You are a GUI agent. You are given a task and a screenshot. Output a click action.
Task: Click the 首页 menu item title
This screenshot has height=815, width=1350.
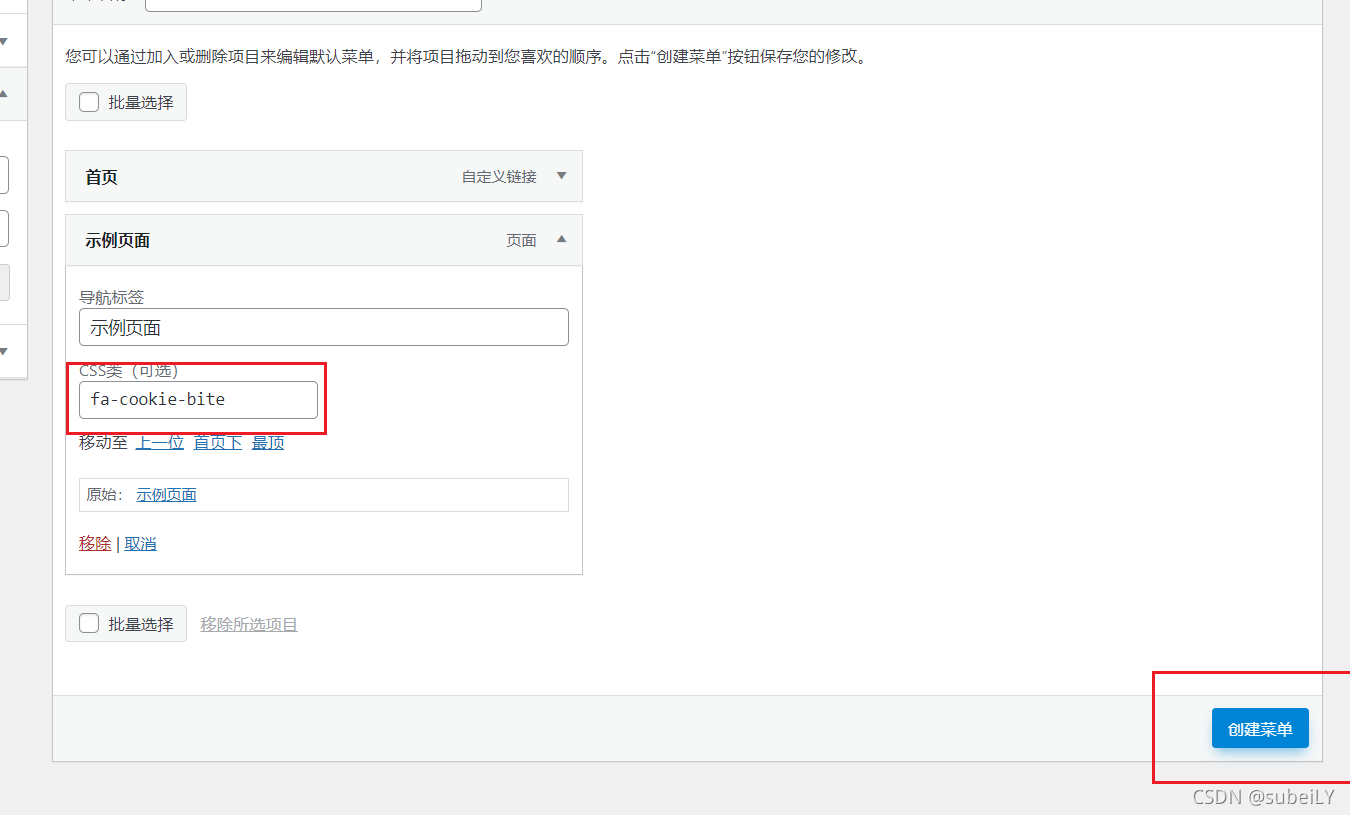tap(101, 177)
